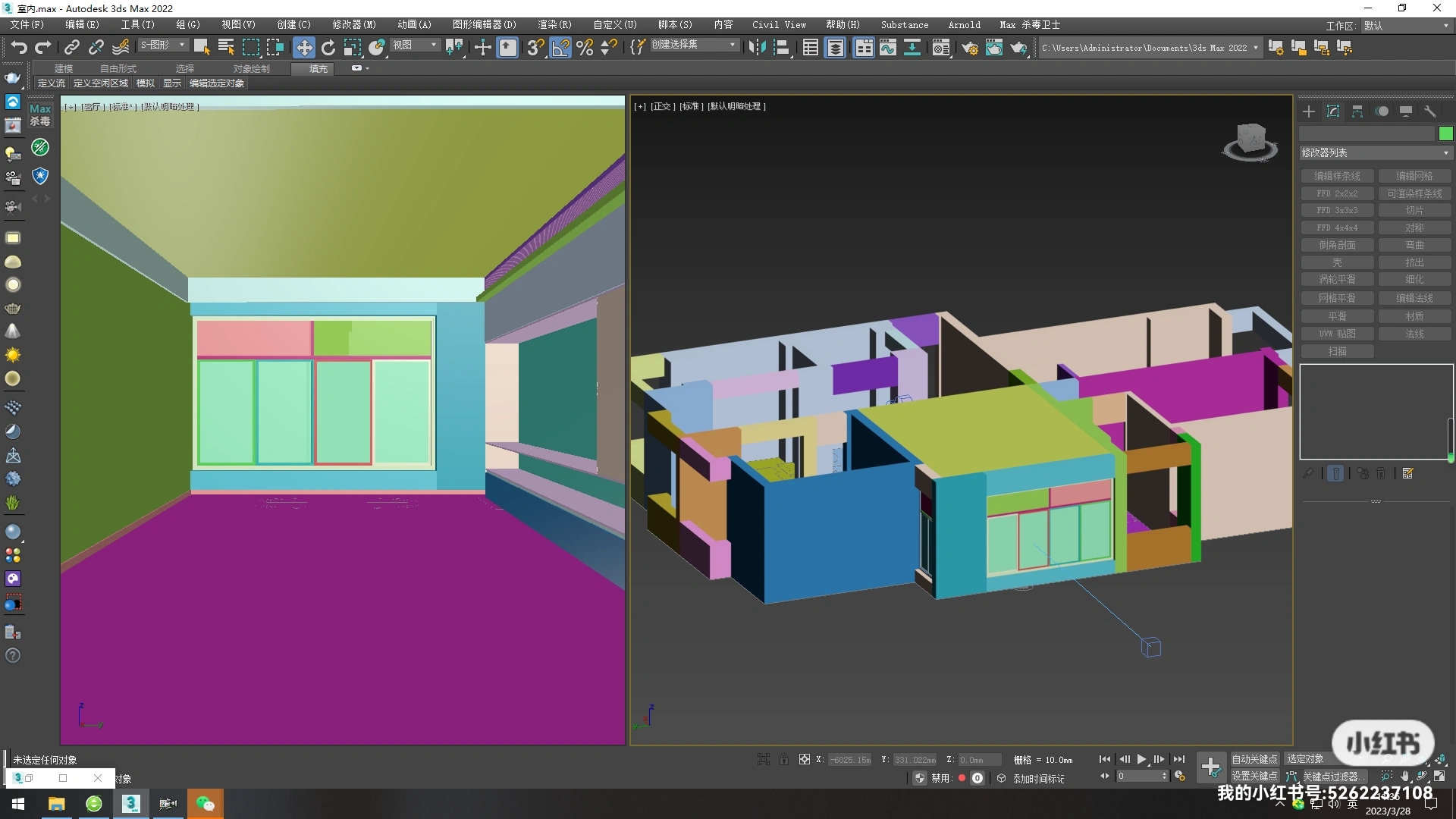The height and width of the screenshot is (819, 1456).
Task: Open the Render Setup teapot icon
Action: click(969, 48)
